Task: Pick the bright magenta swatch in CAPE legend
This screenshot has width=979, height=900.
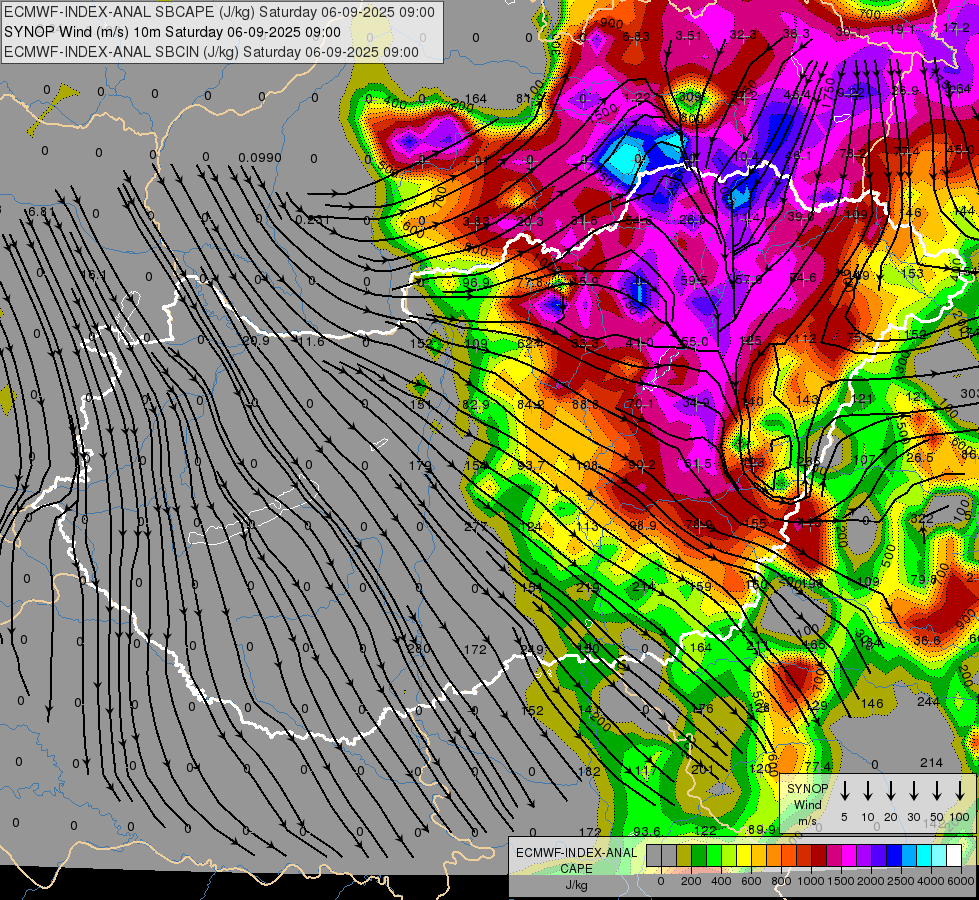Action: coord(849,856)
